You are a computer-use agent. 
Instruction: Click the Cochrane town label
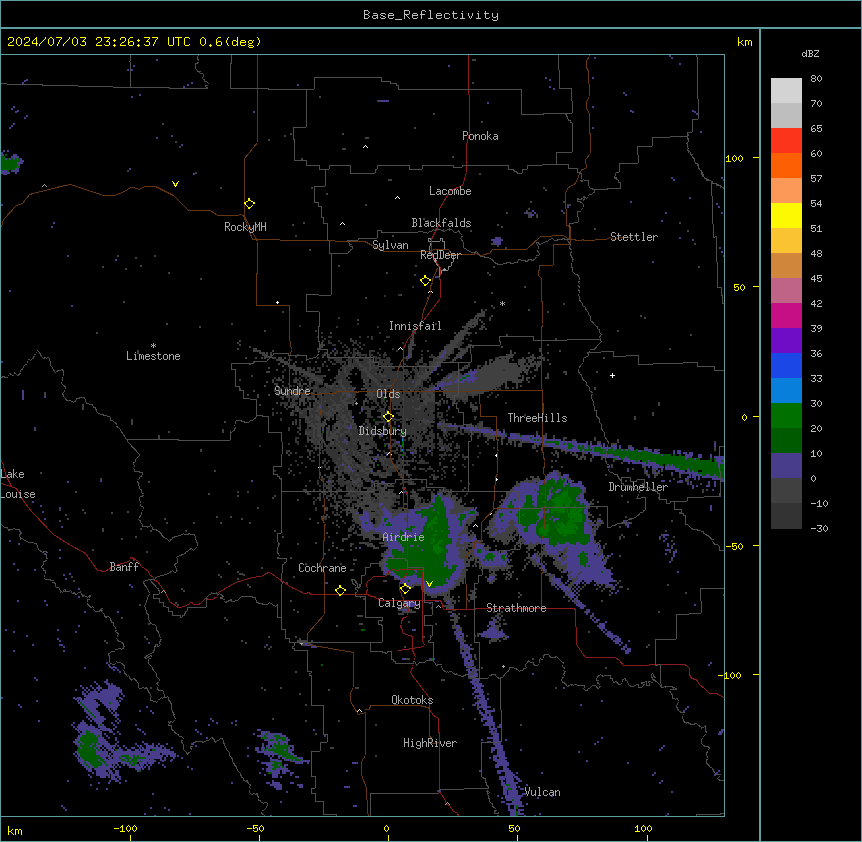tap(322, 568)
